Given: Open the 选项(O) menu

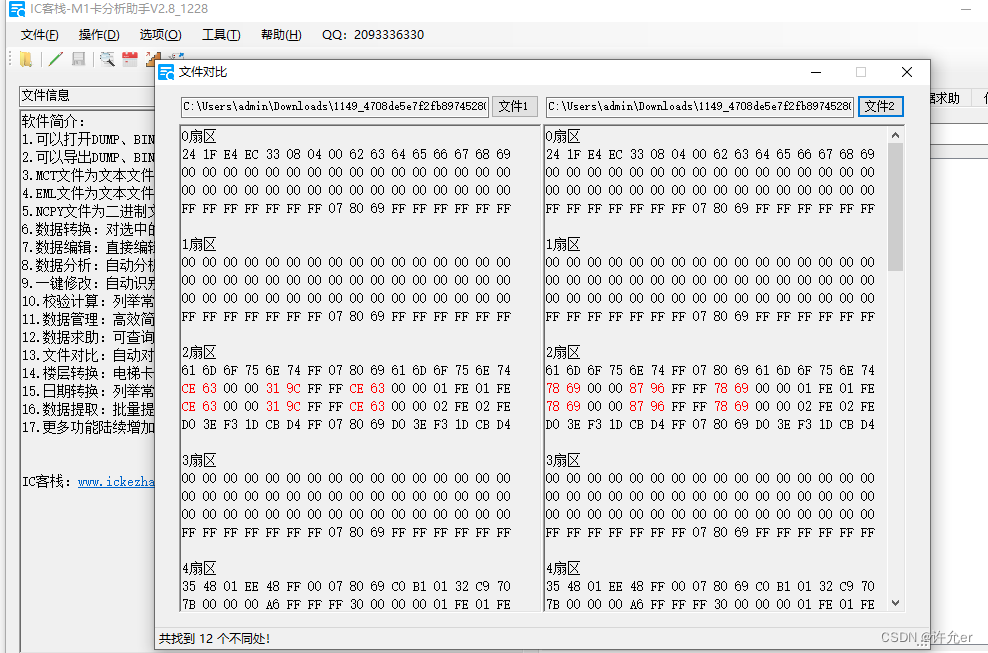Looking at the screenshot, I should pos(158,33).
